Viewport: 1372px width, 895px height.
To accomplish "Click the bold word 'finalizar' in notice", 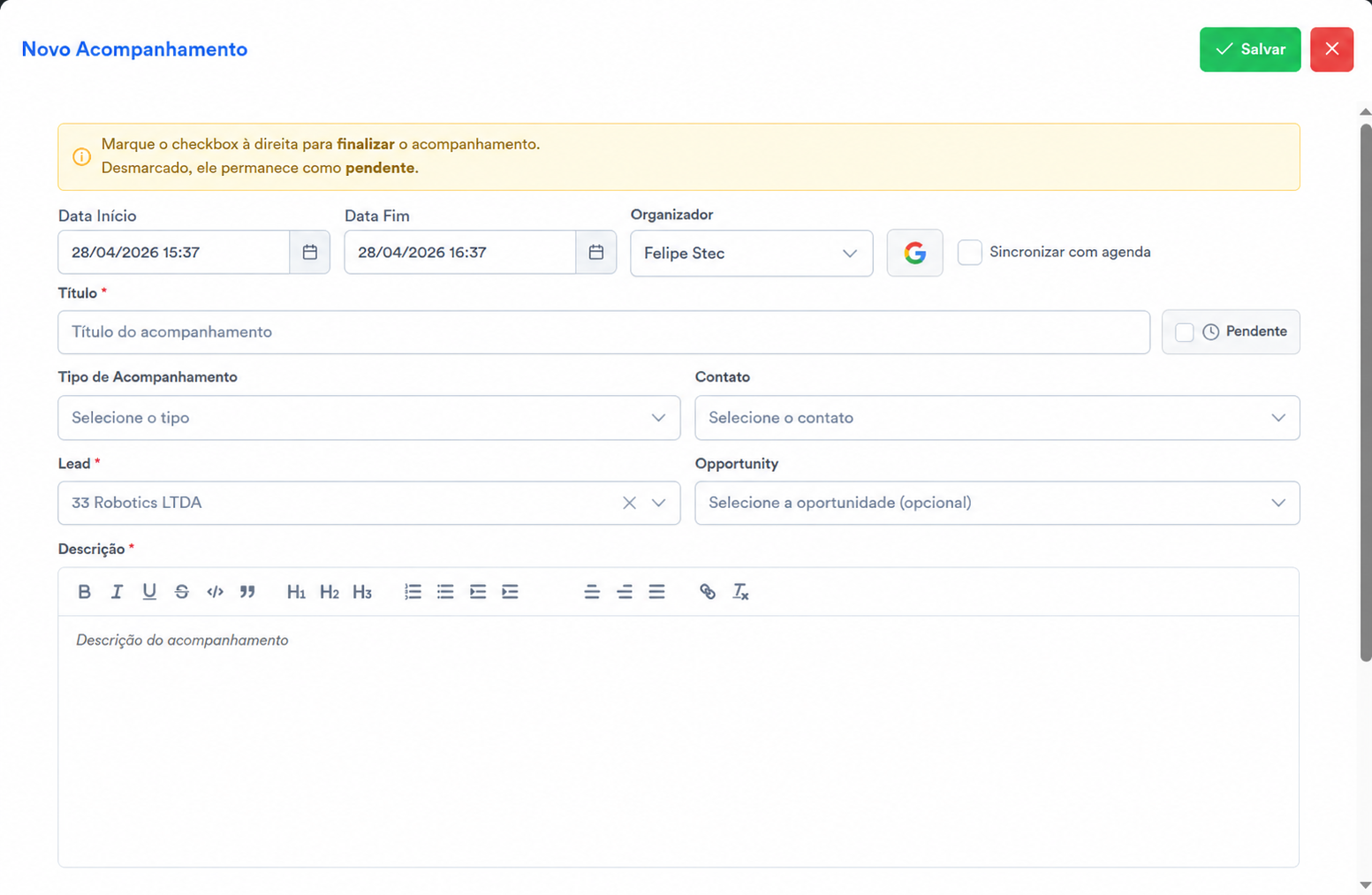I will (366, 144).
